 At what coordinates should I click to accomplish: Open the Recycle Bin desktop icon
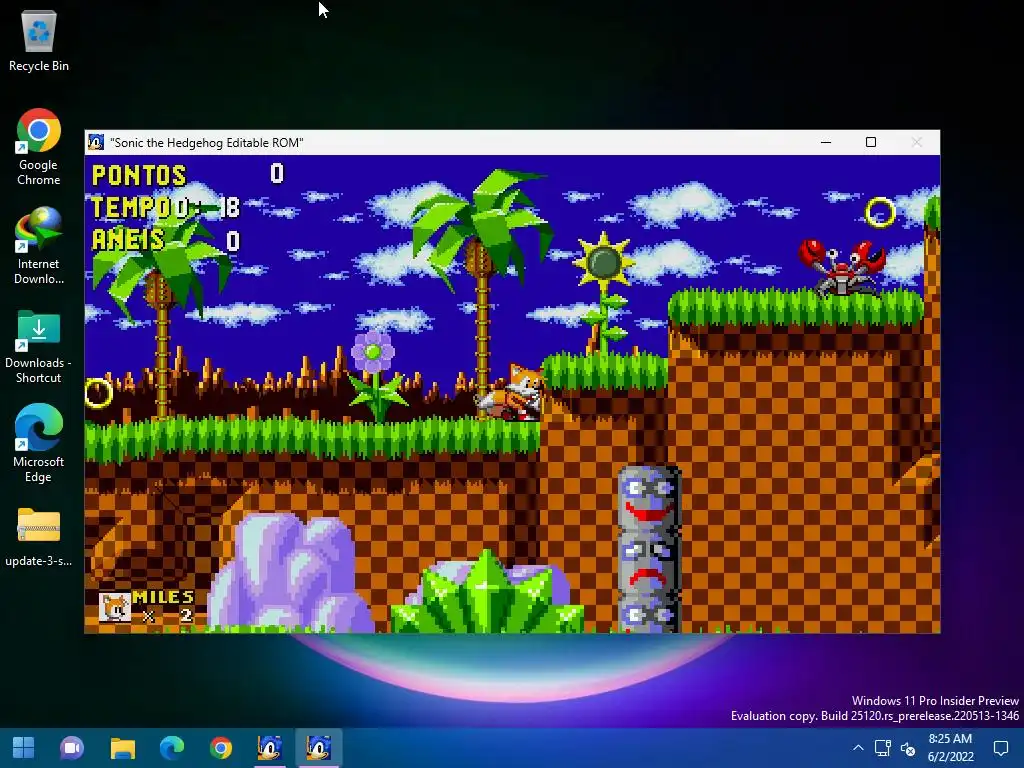[39, 40]
